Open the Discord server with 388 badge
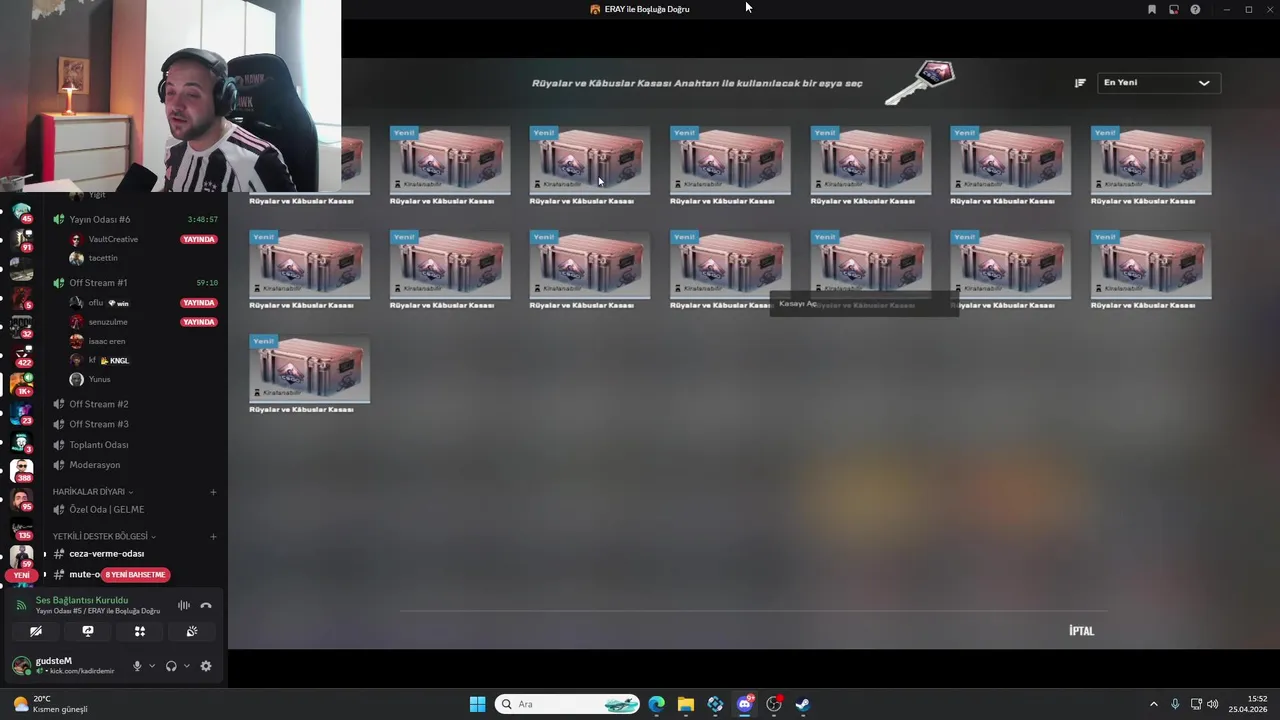The image size is (1280, 720). tap(22, 469)
